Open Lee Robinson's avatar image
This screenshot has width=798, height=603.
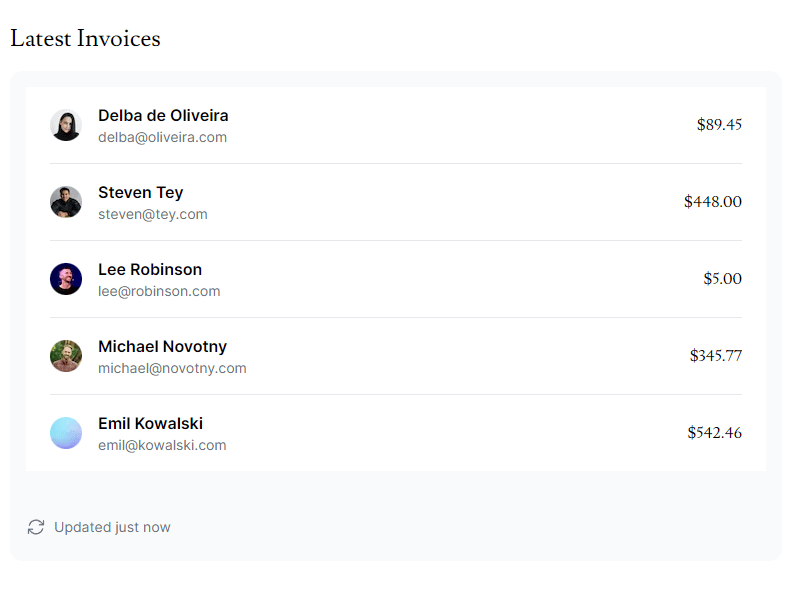pyautogui.click(x=66, y=279)
